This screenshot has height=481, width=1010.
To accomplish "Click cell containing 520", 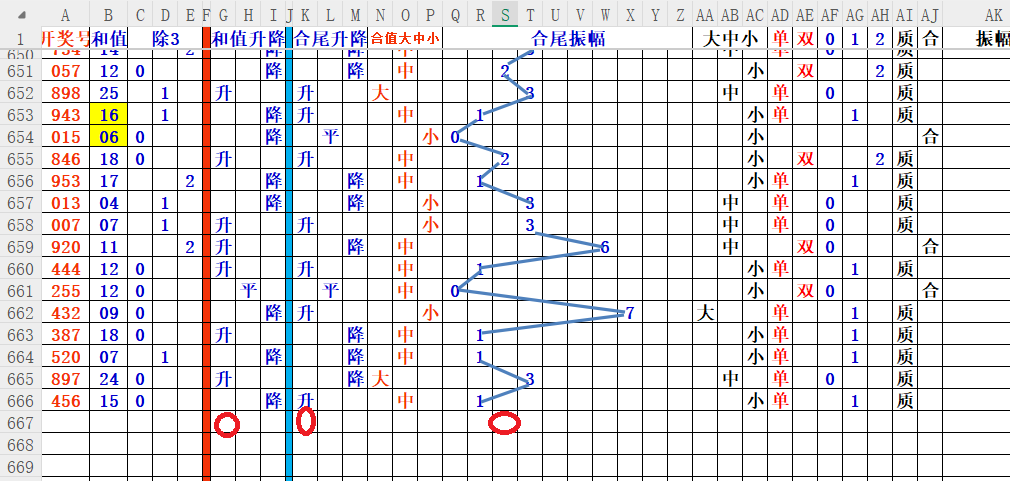I will coord(66,357).
